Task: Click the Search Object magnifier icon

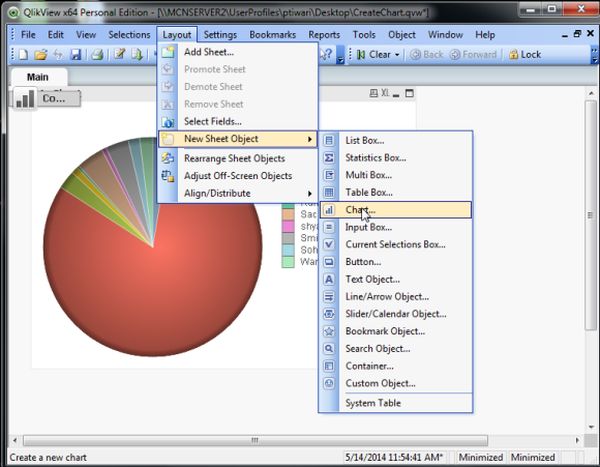Action: 329,348
